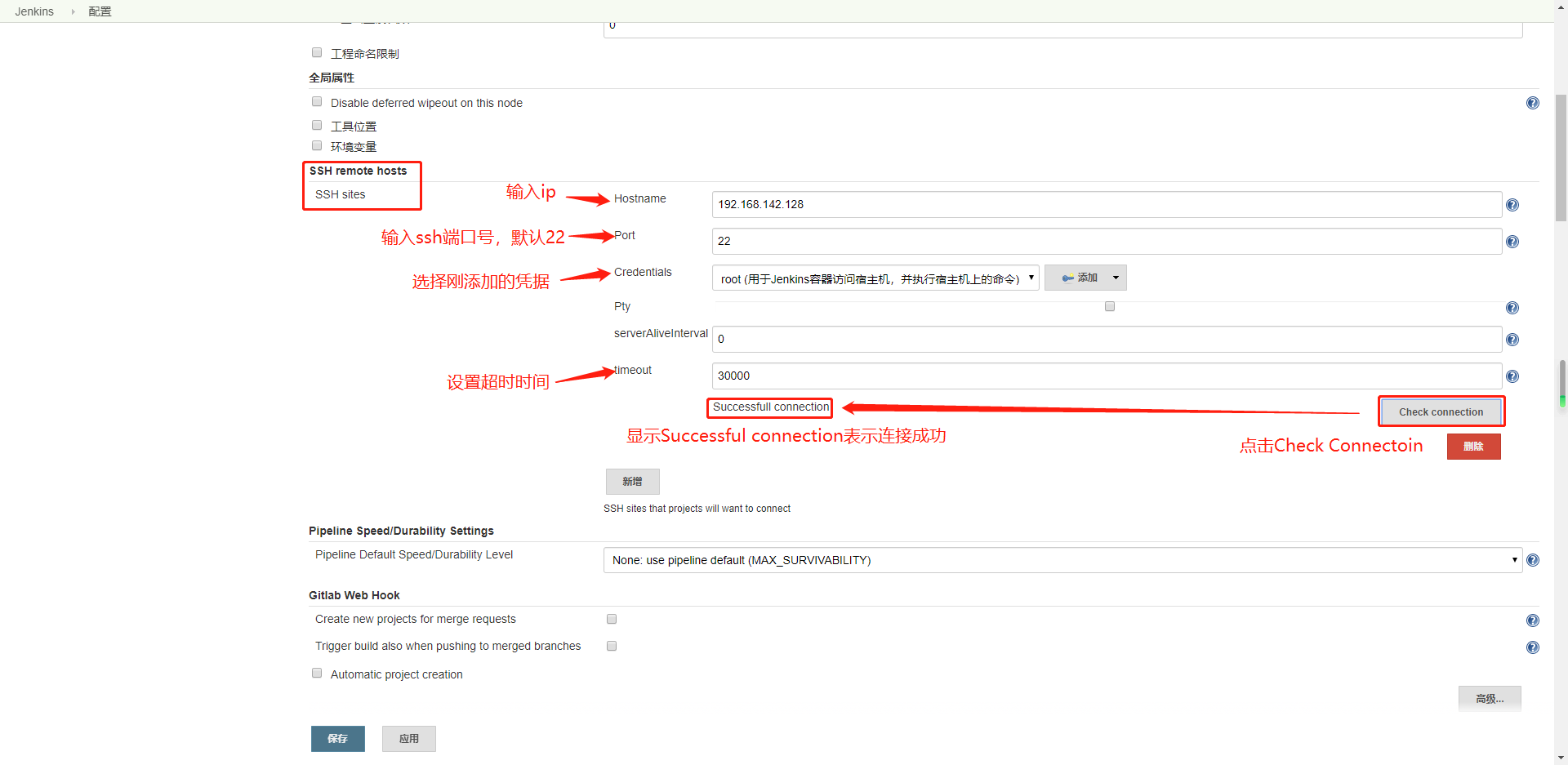The image size is (1568, 765).
Task: Apply settings with 应用 button
Action: 408,739
